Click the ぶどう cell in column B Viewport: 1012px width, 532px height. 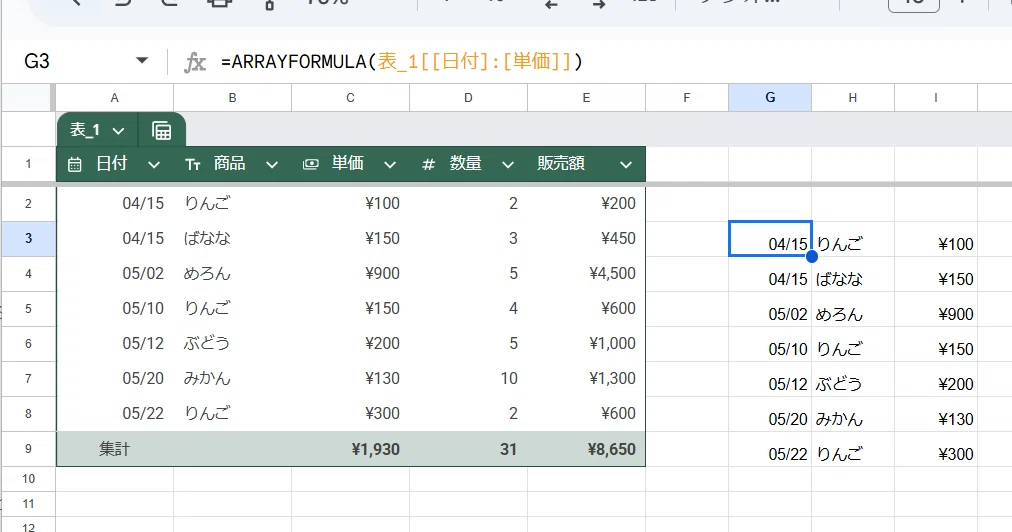[207, 343]
